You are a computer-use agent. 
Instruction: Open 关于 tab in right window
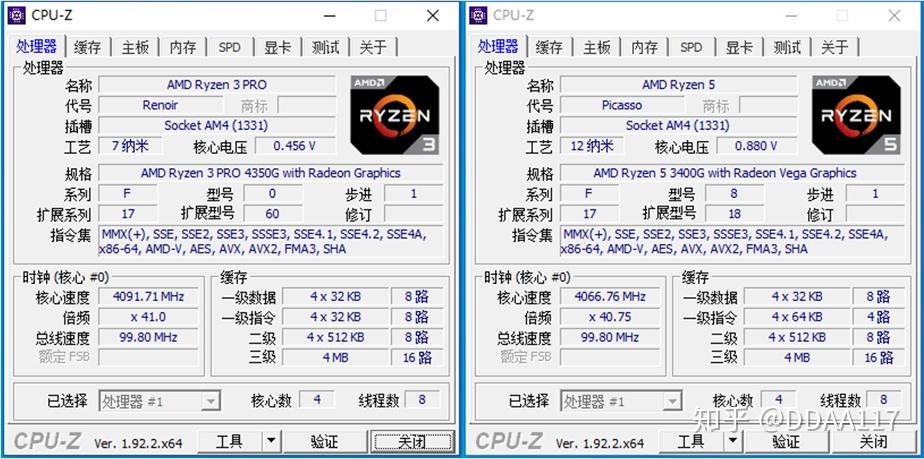point(834,48)
